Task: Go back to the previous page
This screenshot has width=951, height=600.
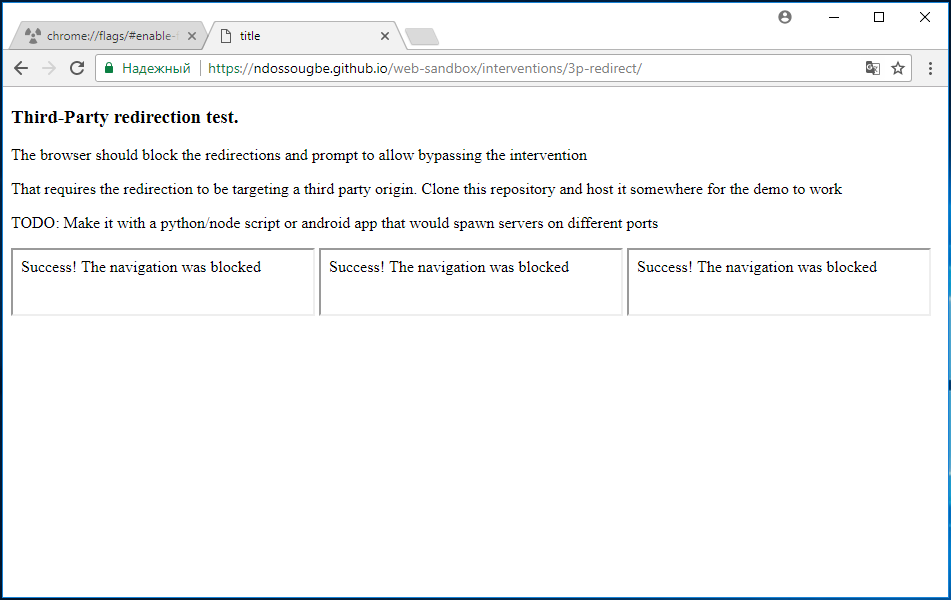Action: 21,68
